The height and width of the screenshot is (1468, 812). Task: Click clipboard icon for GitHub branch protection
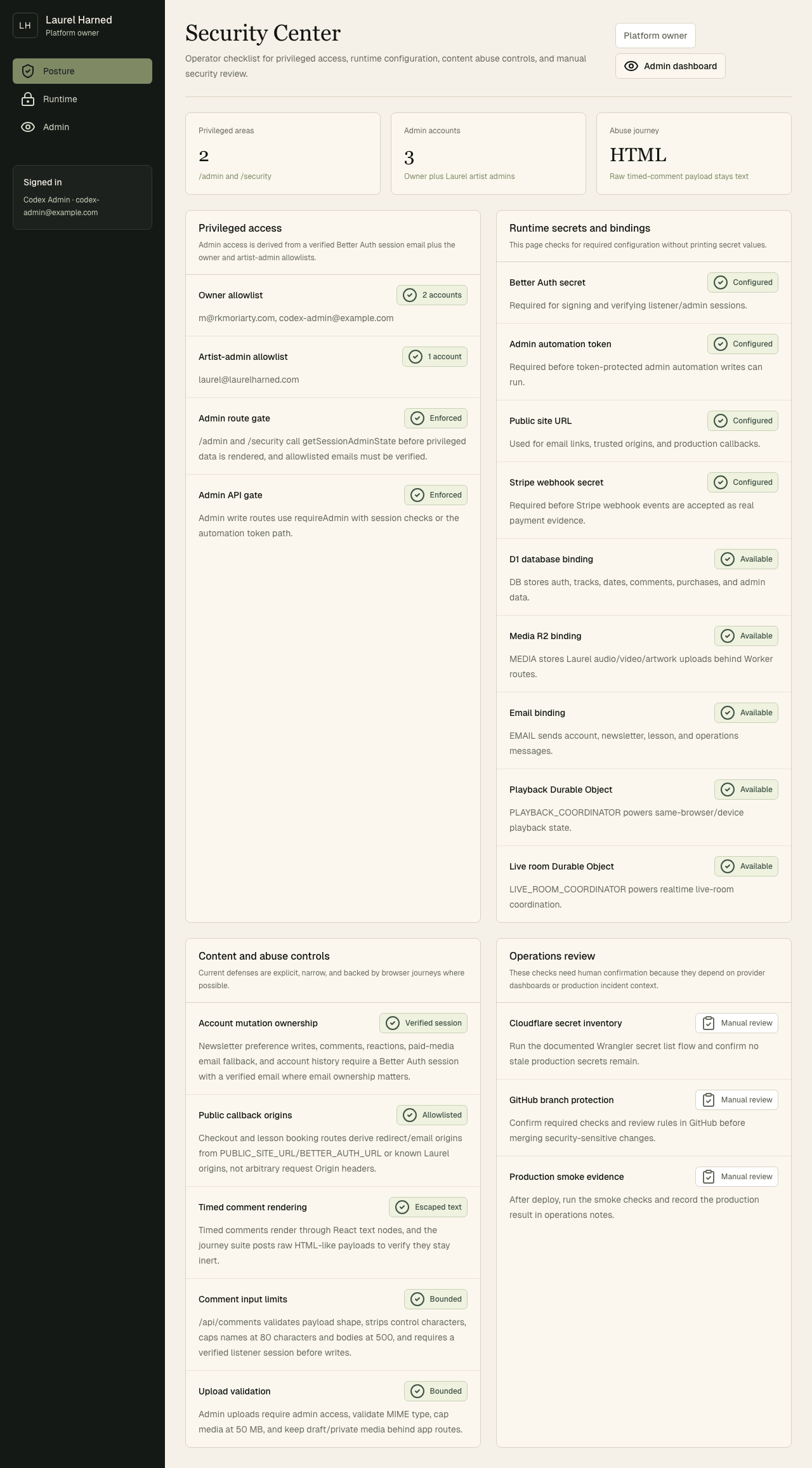[709, 1100]
